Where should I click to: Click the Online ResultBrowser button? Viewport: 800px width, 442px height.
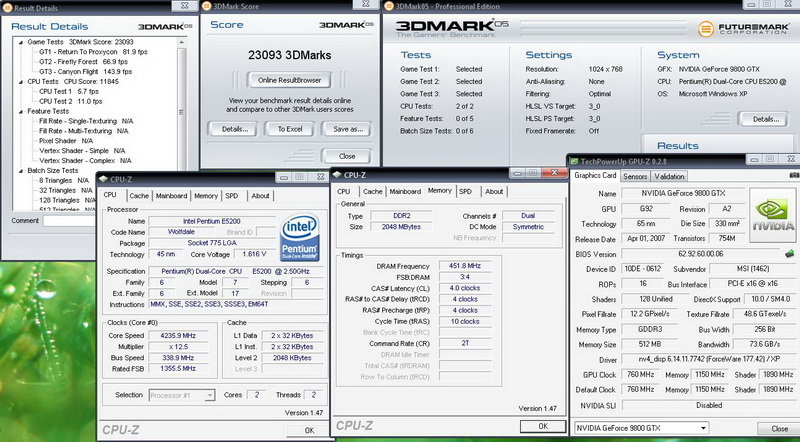tap(289, 80)
